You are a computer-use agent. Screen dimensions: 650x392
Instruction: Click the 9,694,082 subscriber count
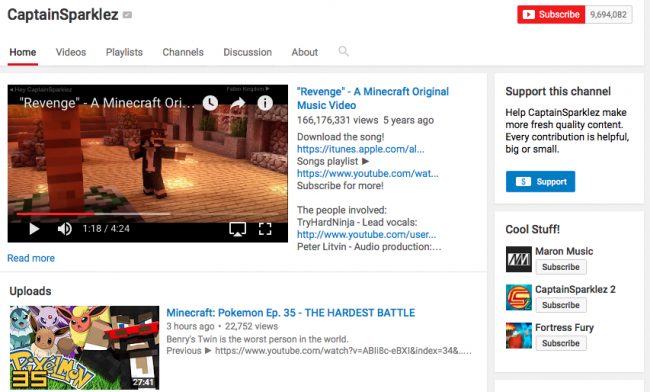click(x=608, y=15)
